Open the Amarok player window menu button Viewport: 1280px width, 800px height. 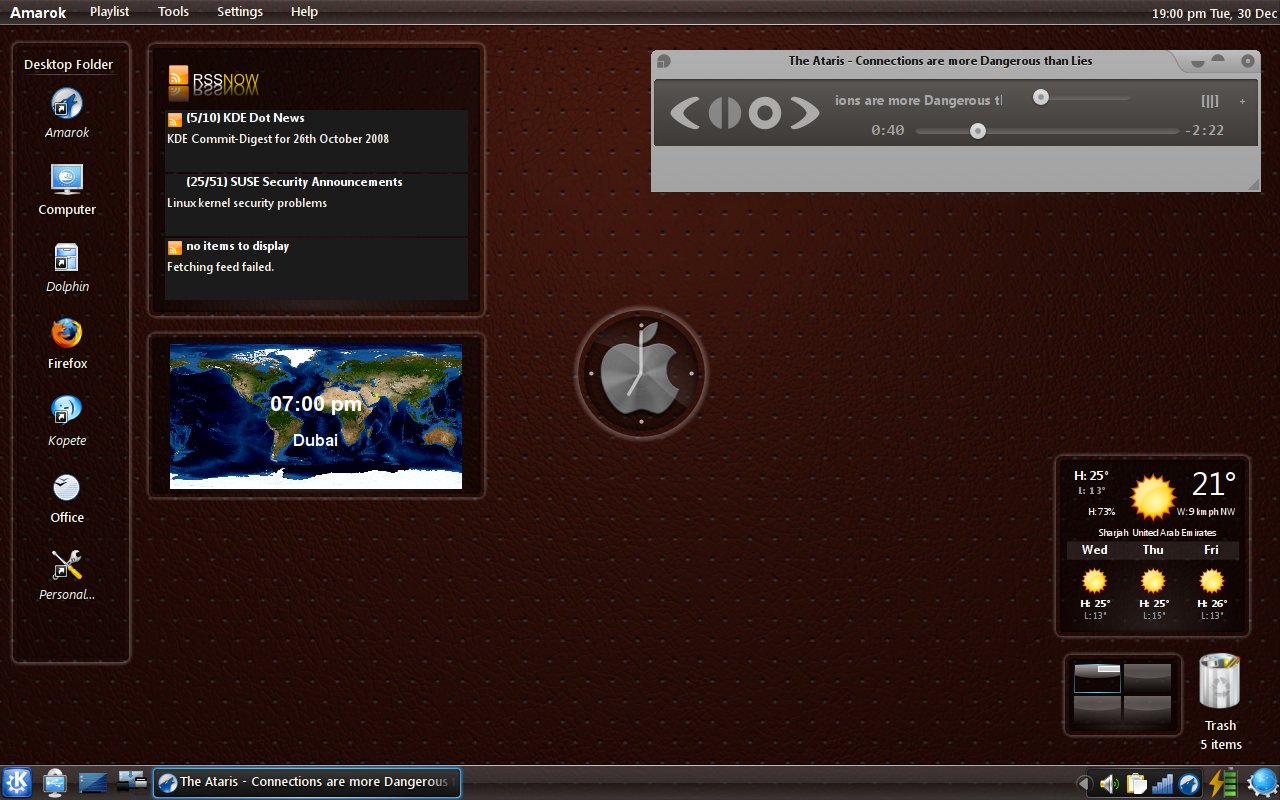point(663,61)
